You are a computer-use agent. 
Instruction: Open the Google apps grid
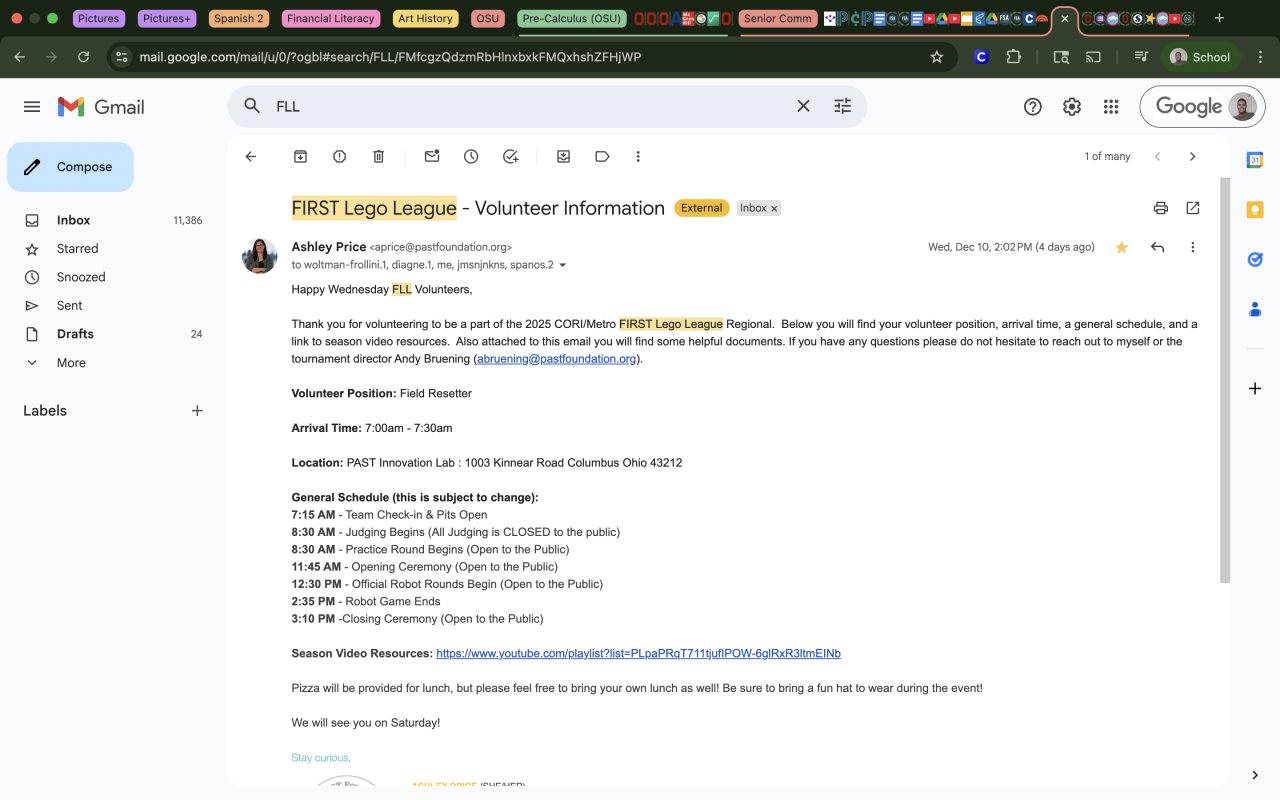[x=1110, y=107]
